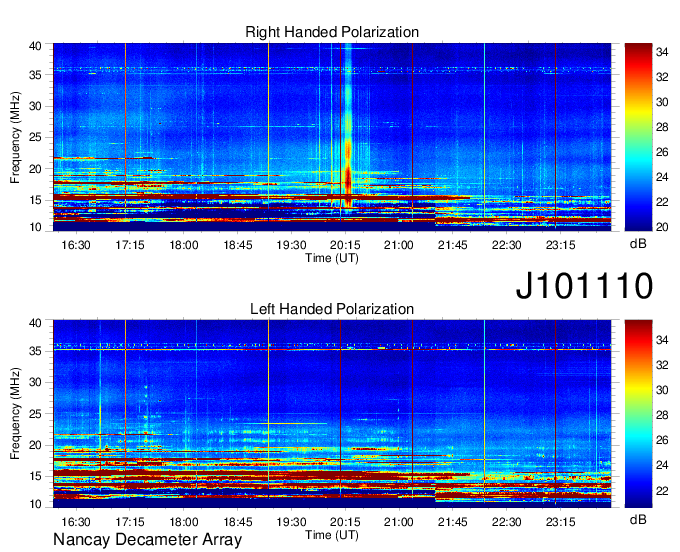
Task: Click the 22:30 tick on left-handed time axis
Action: (507, 522)
